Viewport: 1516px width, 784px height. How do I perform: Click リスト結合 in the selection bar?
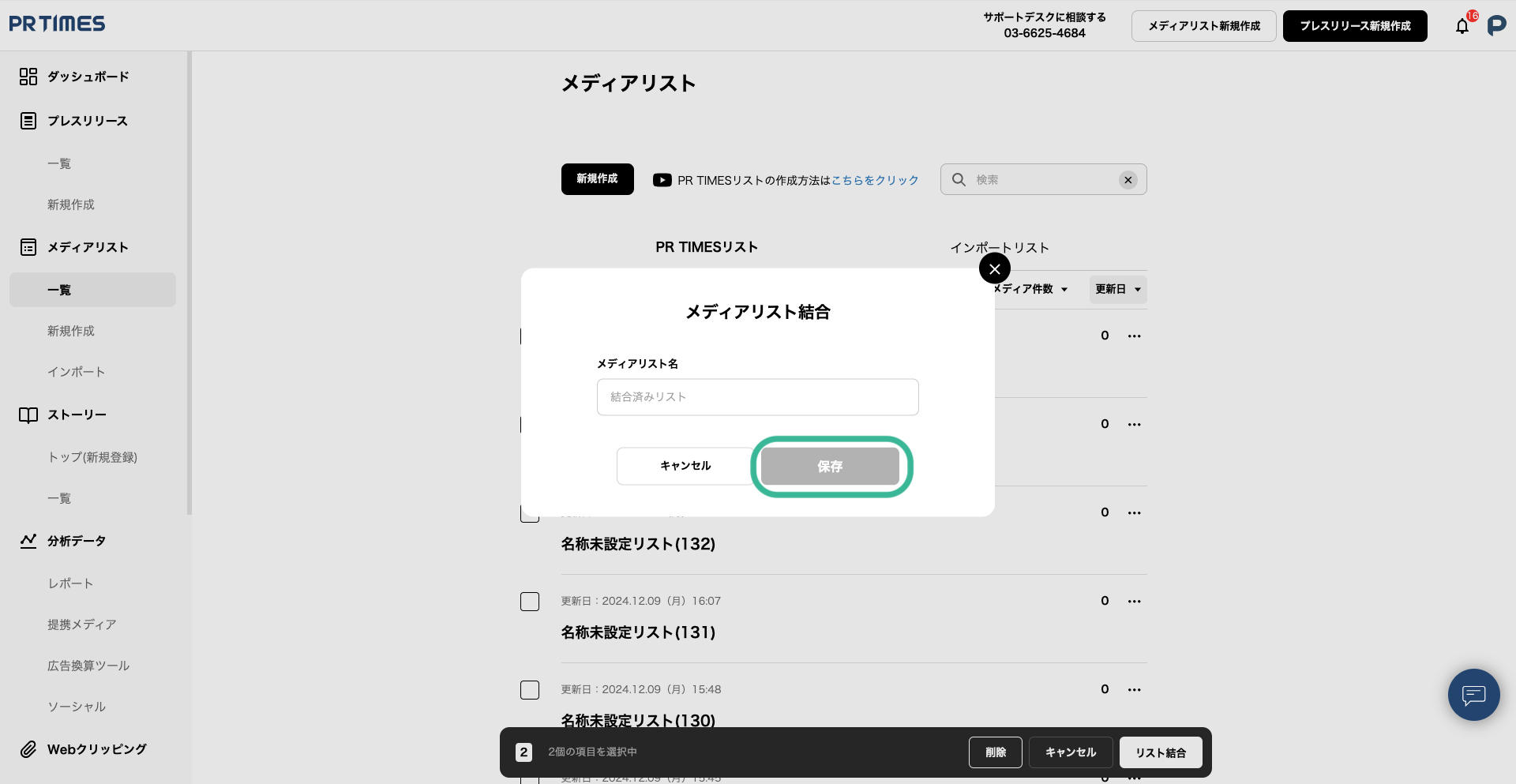coord(1161,752)
